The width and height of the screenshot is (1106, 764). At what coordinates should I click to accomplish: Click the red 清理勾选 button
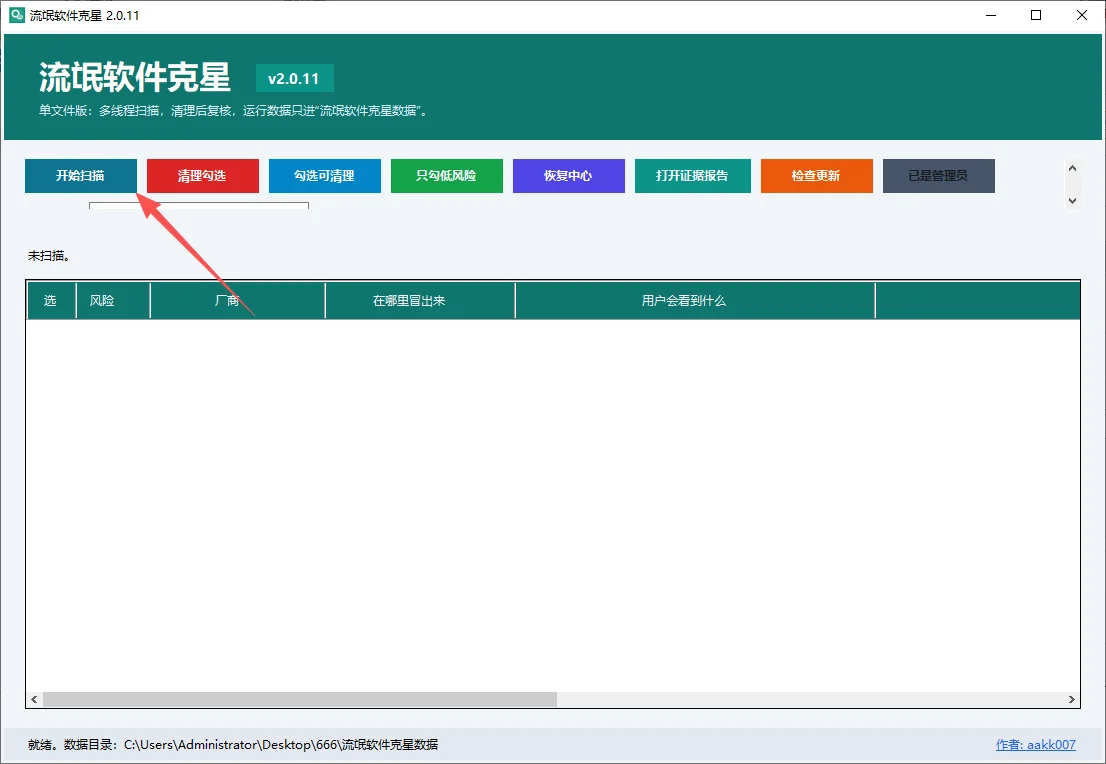[x=202, y=176]
